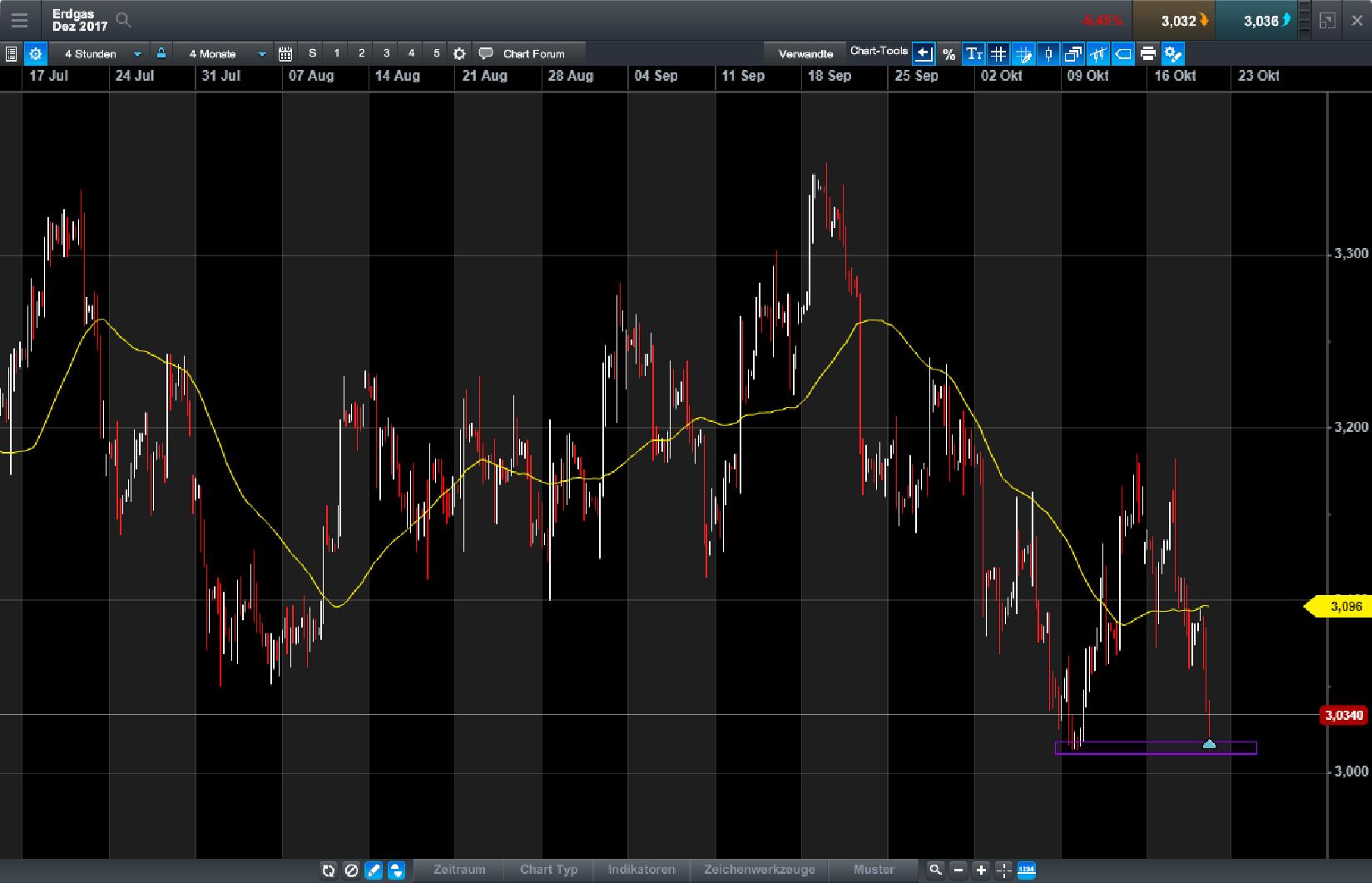The height and width of the screenshot is (883, 1372).
Task: Toggle the lock icon next to the timeframe
Action: [161, 53]
